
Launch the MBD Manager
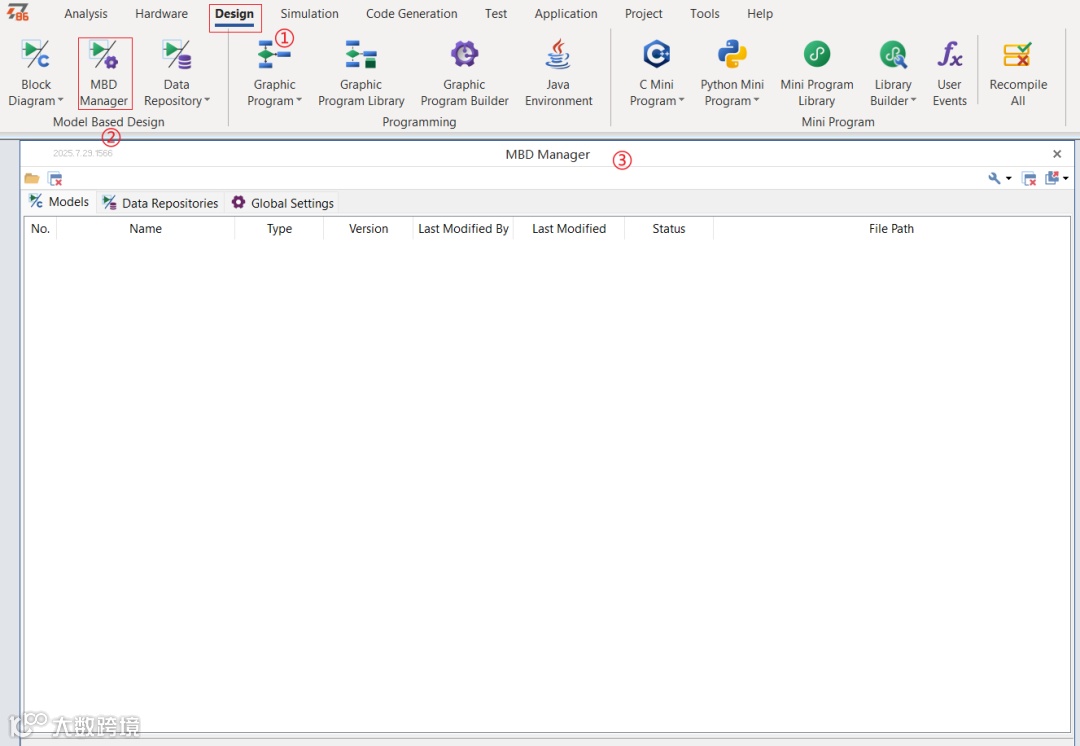click(104, 73)
